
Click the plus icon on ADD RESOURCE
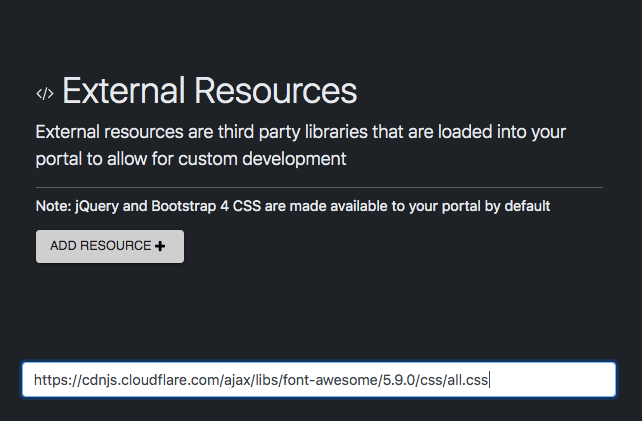pos(160,246)
